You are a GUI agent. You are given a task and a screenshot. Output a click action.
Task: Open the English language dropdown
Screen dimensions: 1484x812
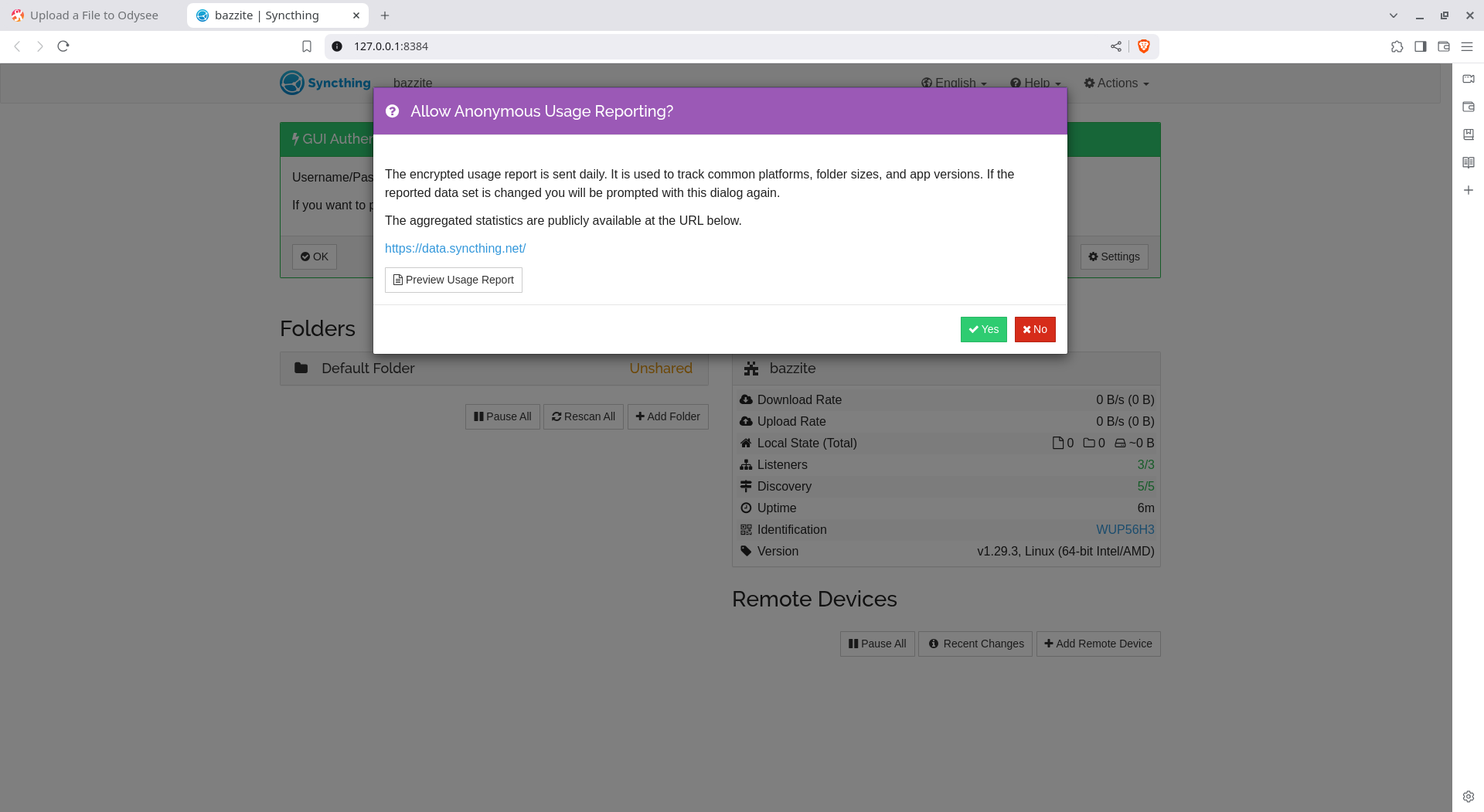click(954, 83)
